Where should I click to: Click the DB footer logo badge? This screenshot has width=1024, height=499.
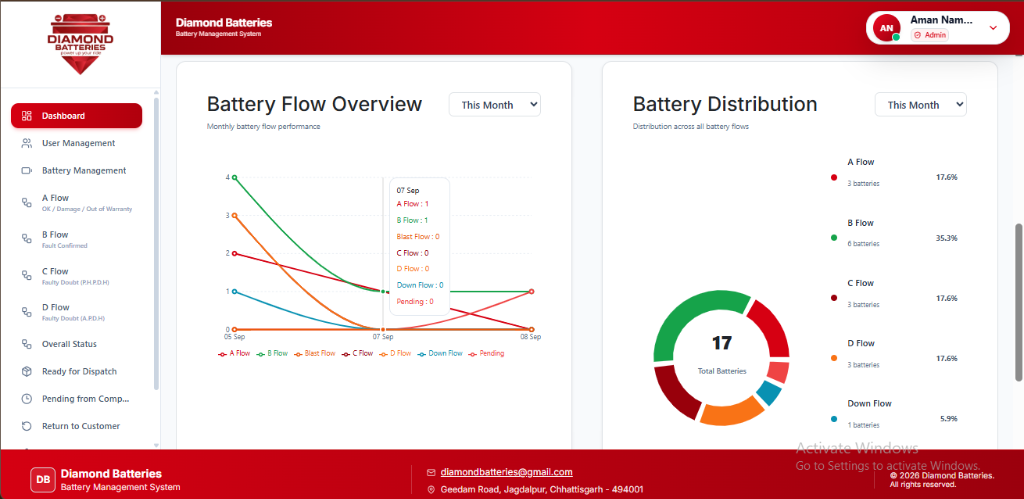pyautogui.click(x=43, y=480)
